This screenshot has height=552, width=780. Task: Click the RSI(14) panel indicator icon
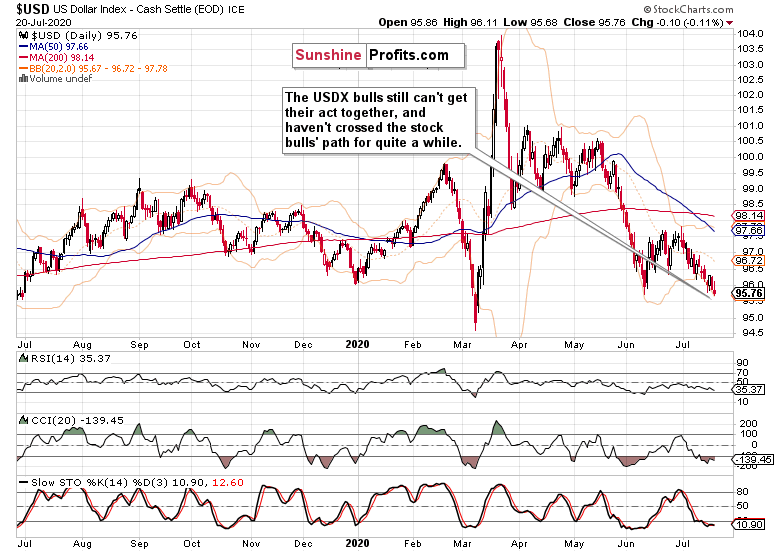23,358
